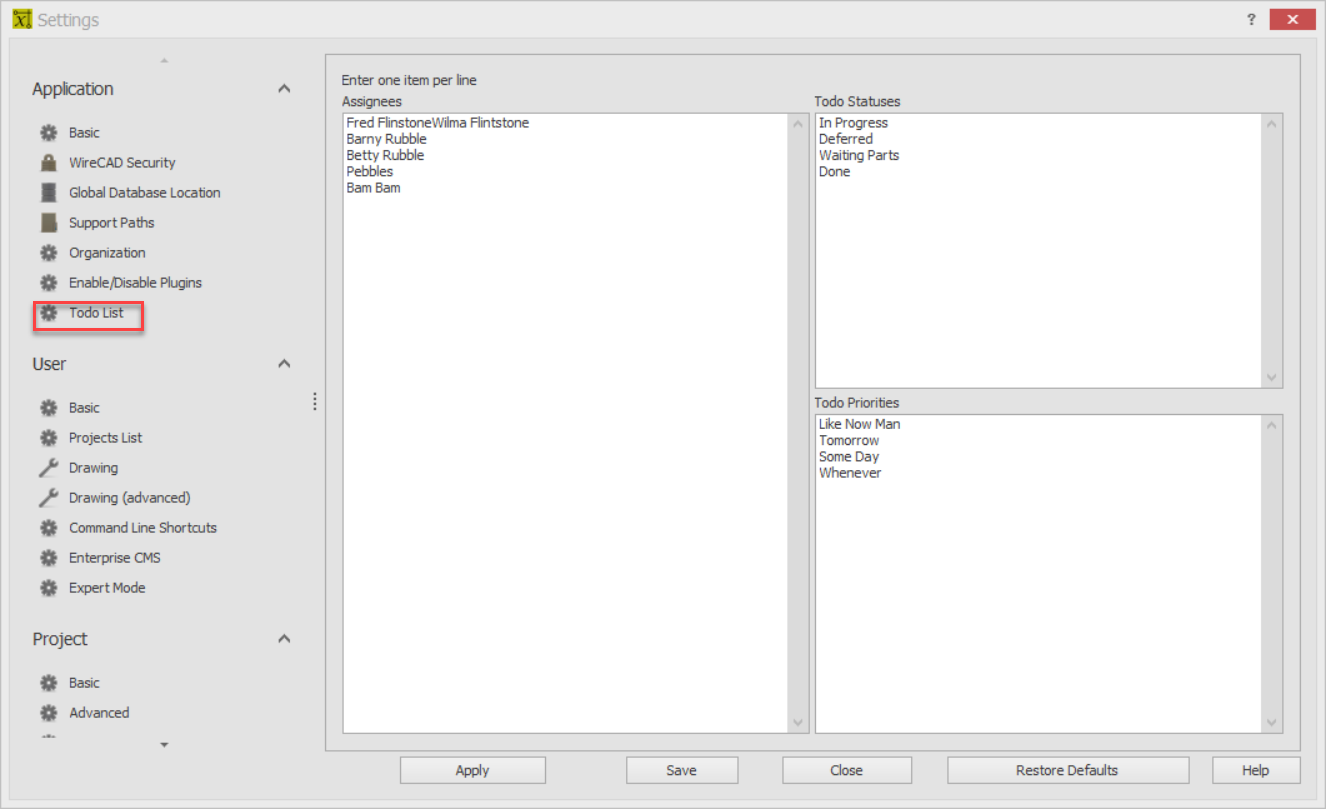Click the 'Barny Rubble' assignee line
1326x809 pixels.
pos(386,139)
